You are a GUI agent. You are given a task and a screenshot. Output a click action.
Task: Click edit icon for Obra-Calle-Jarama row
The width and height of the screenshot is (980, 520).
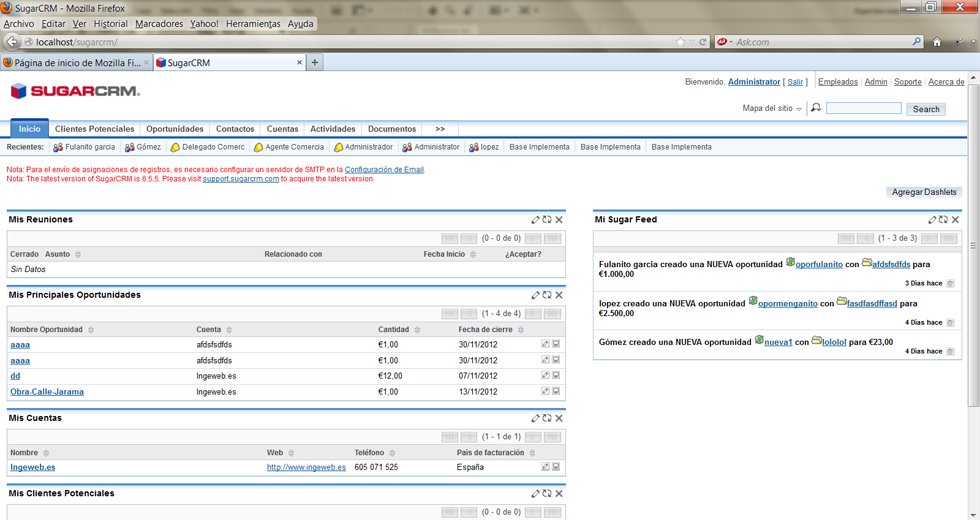pyautogui.click(x=545, y=391)
